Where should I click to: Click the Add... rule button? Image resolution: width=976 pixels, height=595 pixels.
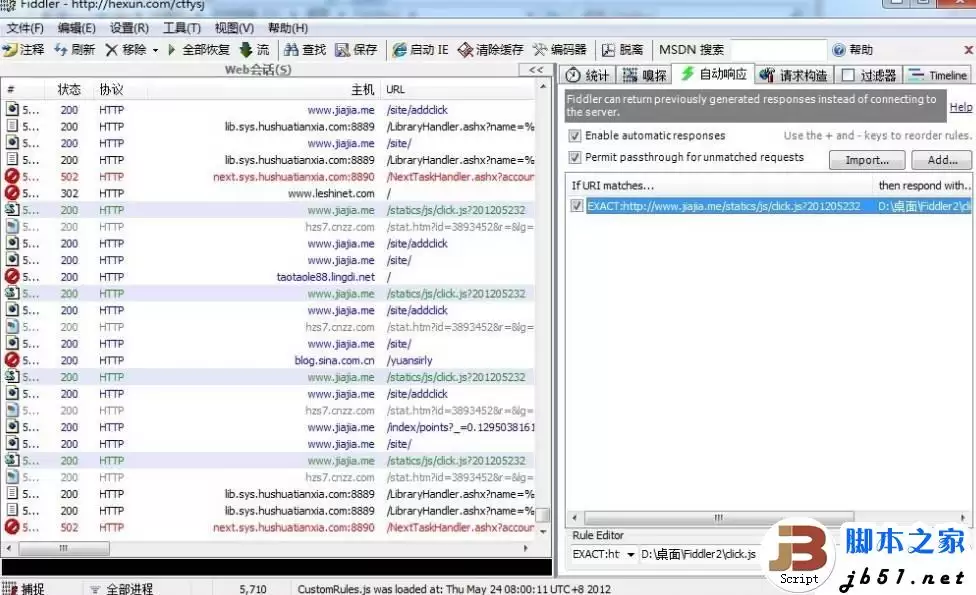[x=941, y=160]
